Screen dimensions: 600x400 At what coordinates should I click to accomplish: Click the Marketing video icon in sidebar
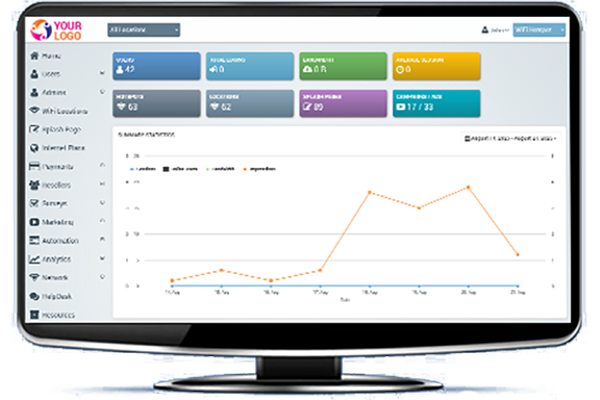35,222
